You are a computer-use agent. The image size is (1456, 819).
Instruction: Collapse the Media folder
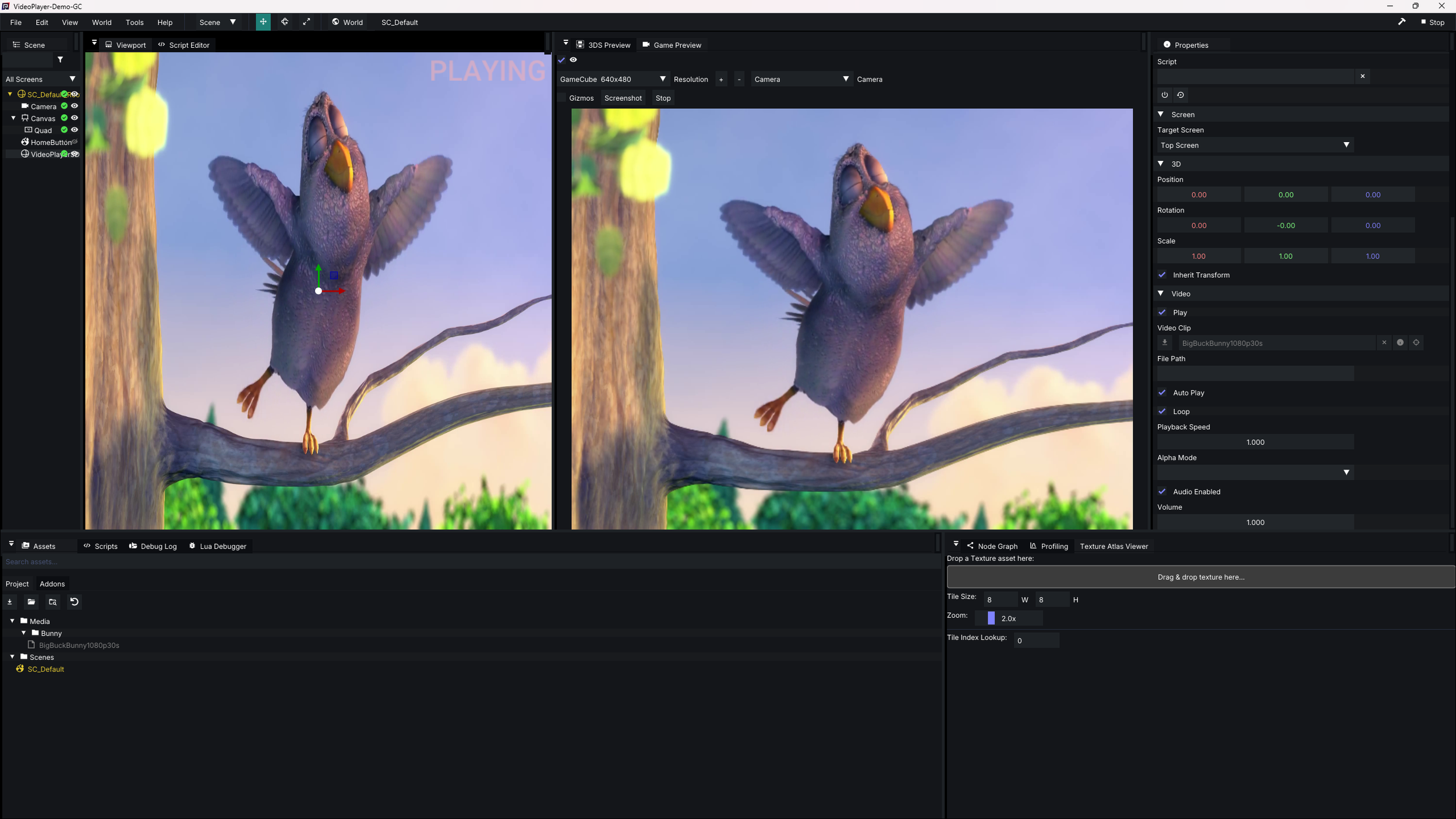tap(12, 621)
